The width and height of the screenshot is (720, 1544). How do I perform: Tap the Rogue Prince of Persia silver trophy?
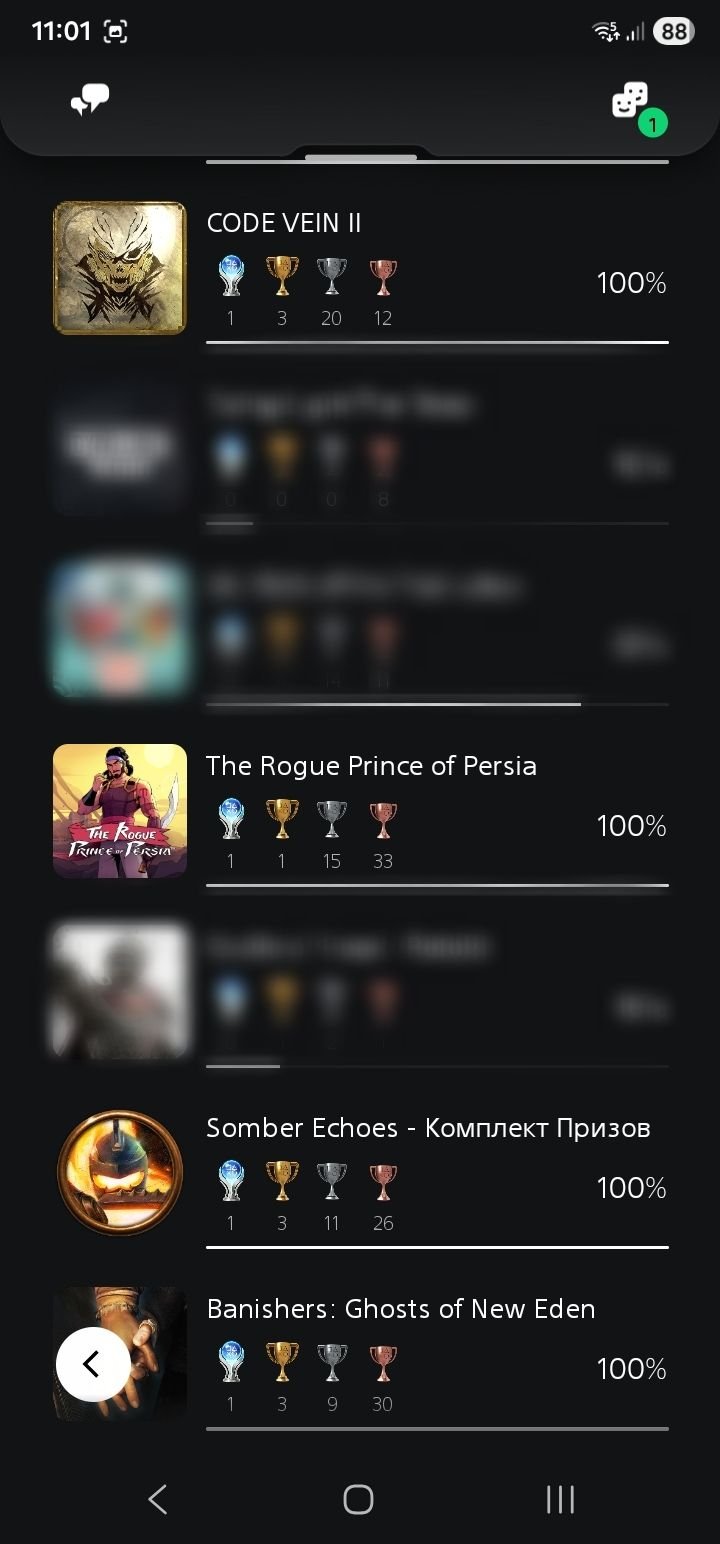332,820
